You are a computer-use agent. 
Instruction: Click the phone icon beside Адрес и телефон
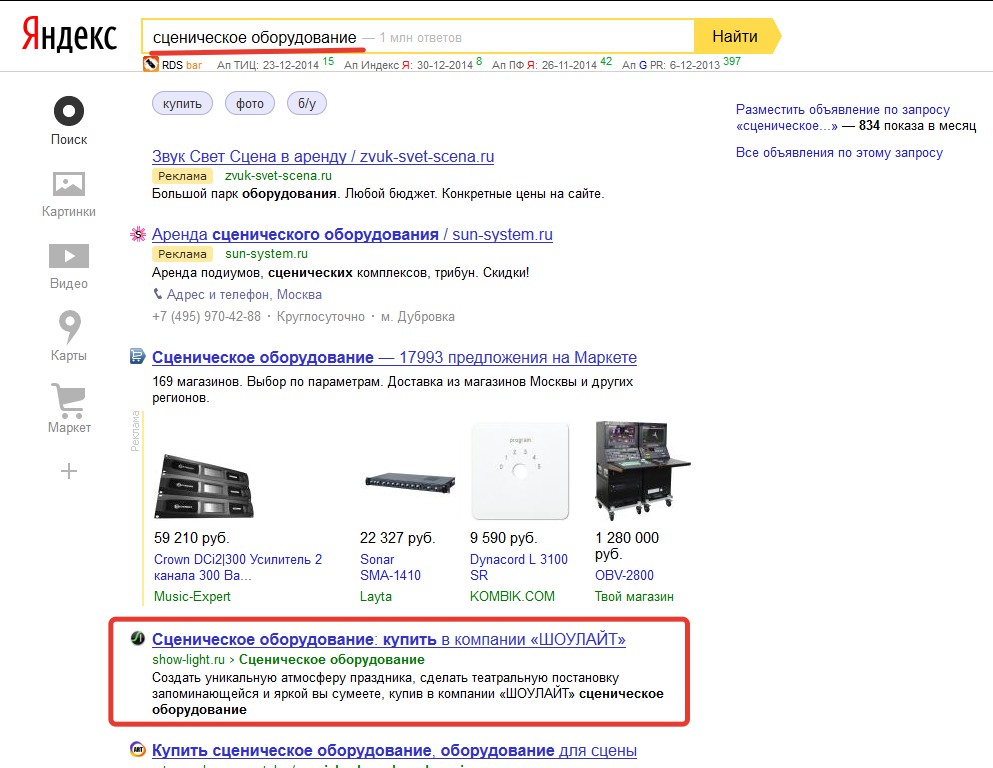click(x=158, y=294)
